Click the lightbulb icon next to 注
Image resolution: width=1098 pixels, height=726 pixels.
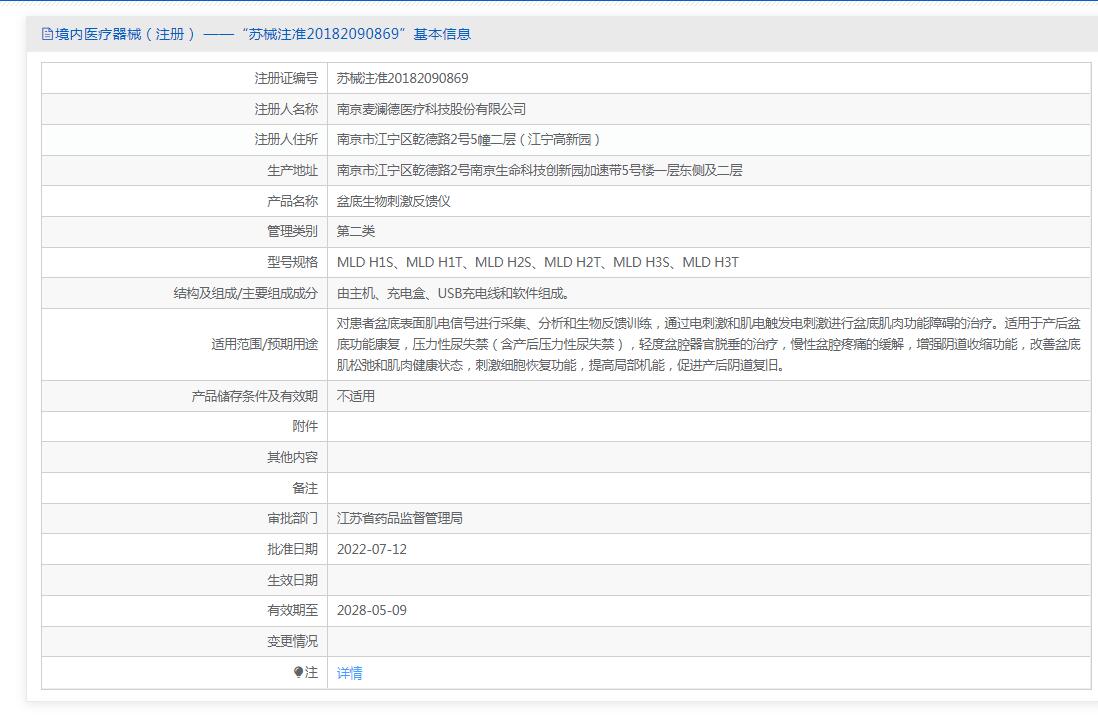[x=298, y=672]
